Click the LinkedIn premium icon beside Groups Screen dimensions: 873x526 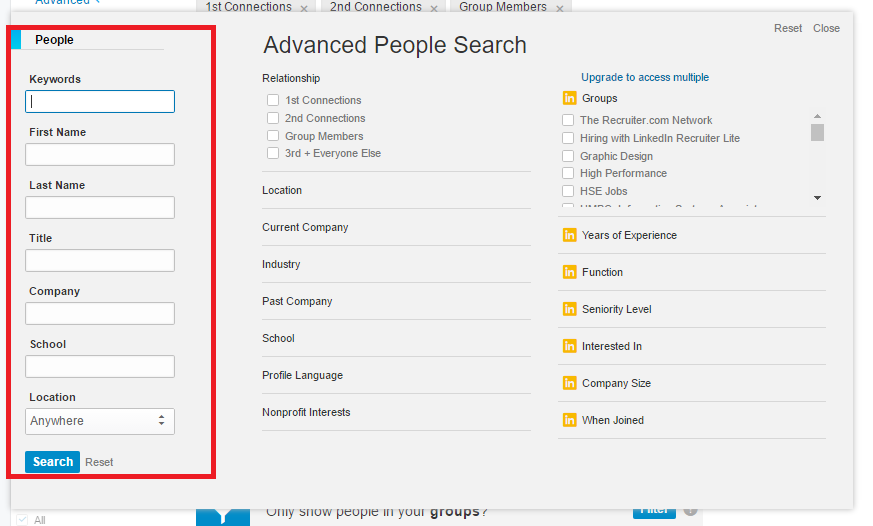pos(569,98)
